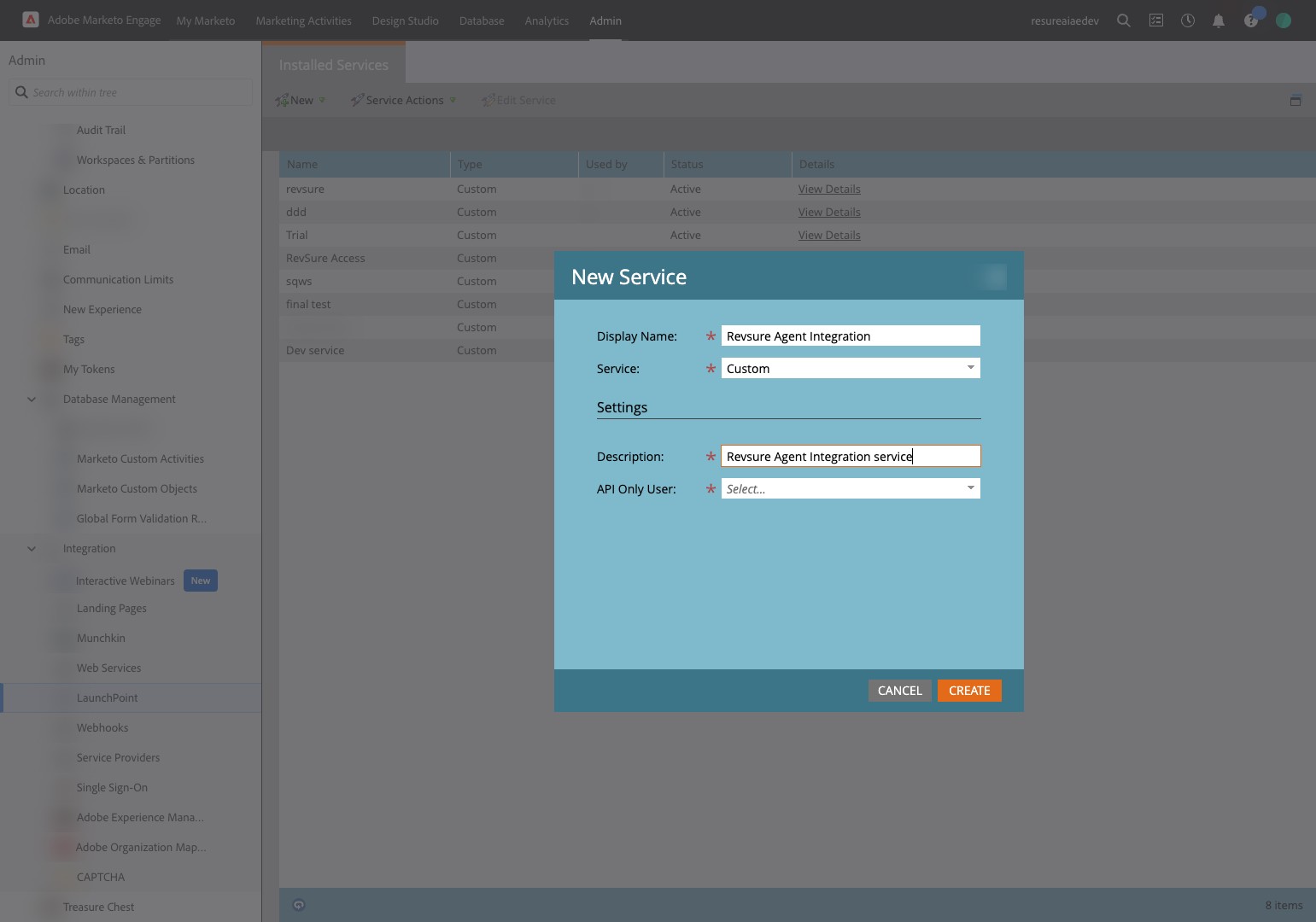Image resolution: width=1316 pixels, height=922 pixels.
Task: Open Communication Limits
Action: (118, 279)
